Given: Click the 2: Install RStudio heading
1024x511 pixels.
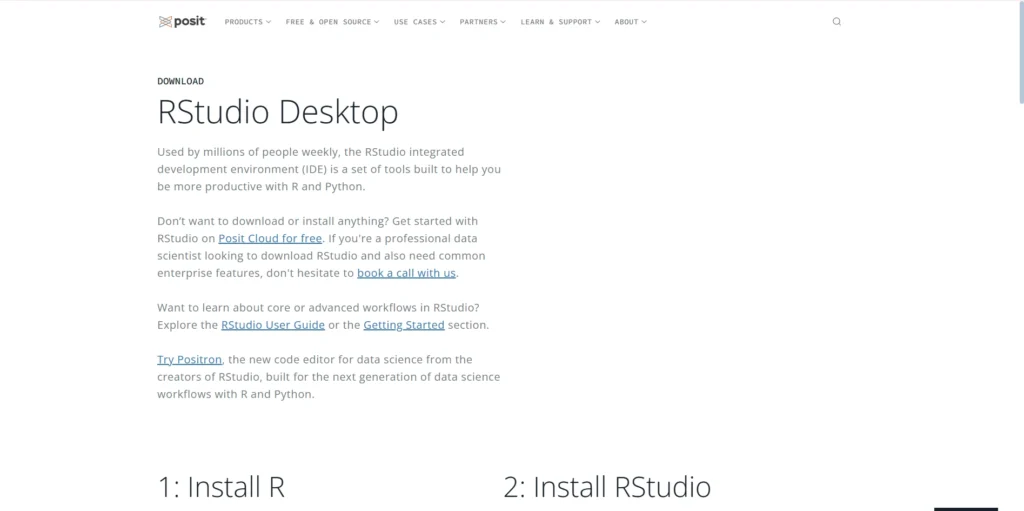Looking at the screenshot, I should pyautogui.click(x=607, y=487).
